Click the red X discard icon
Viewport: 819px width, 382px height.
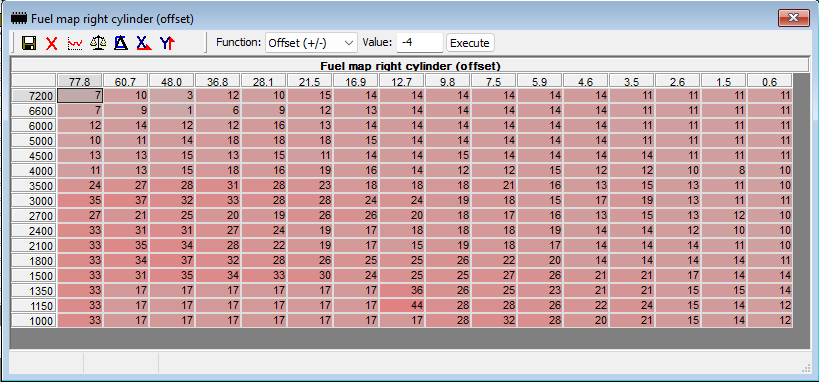(x=52, y=43)
